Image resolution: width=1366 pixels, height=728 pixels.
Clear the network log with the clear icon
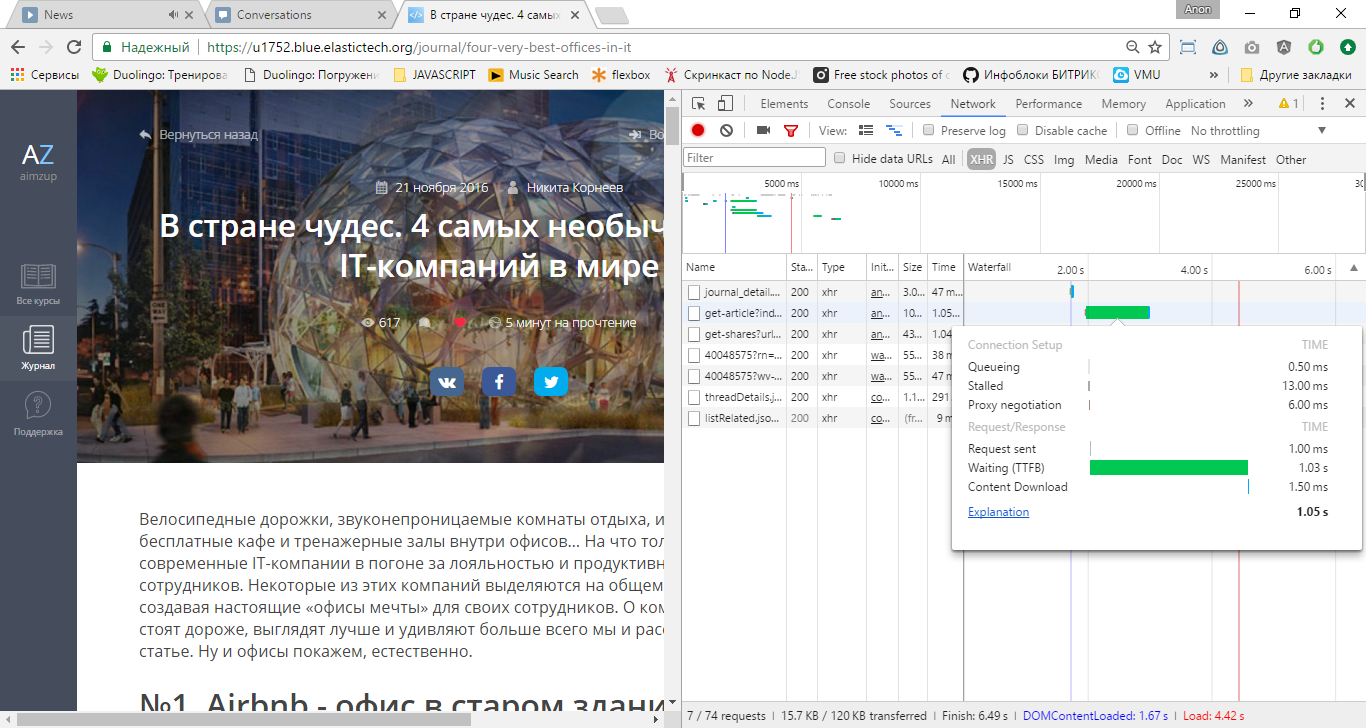[x=727, y=130]
